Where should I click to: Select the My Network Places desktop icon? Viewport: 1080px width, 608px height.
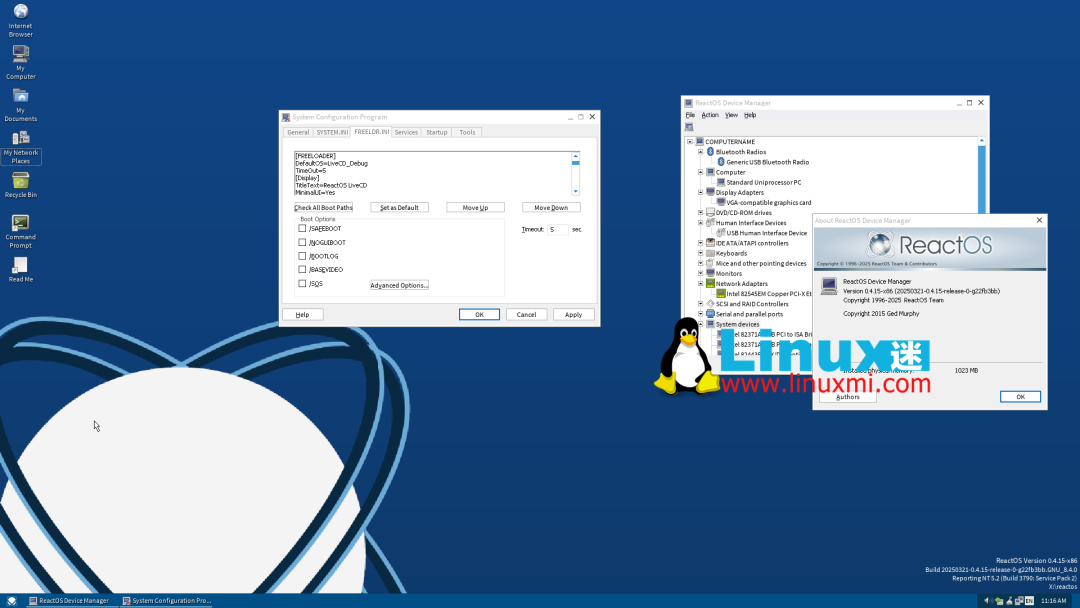pyautogui.click(x=21, y=147)
